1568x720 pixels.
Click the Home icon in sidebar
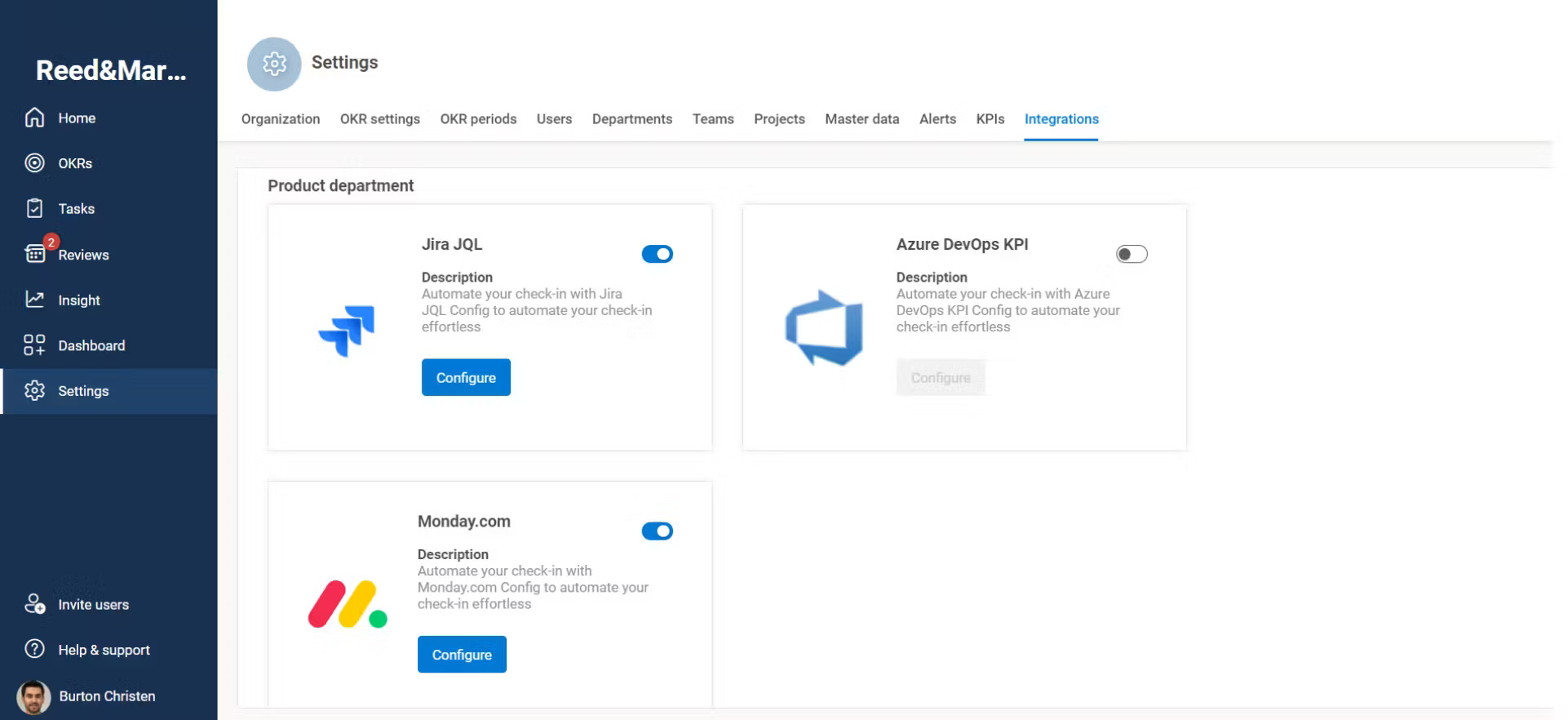click(34, 118)
